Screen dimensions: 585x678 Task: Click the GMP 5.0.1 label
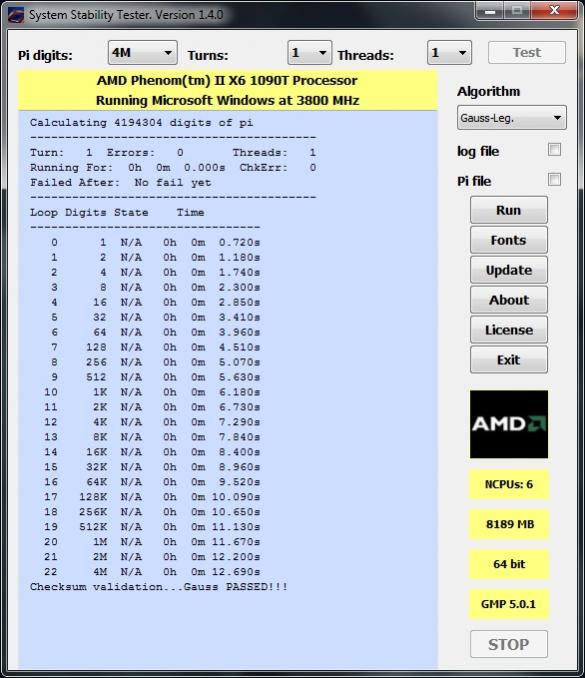509,604
